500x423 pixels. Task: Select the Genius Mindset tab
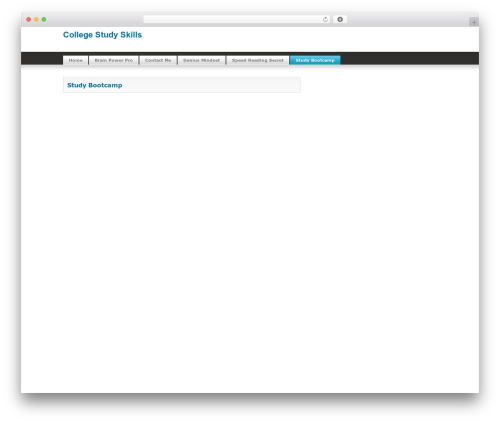point(201,60)
